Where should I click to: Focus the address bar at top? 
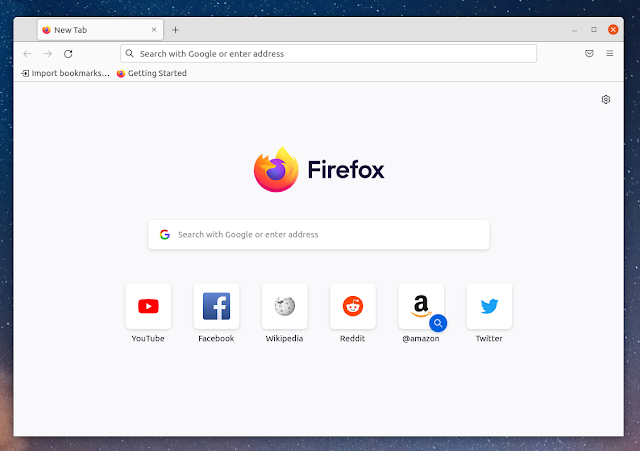click(x=329, y=54)
